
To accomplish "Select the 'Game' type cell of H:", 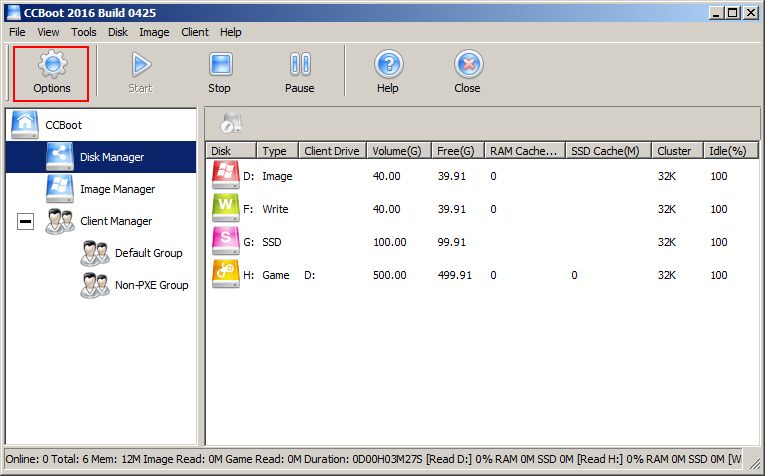I will [276, 275].
